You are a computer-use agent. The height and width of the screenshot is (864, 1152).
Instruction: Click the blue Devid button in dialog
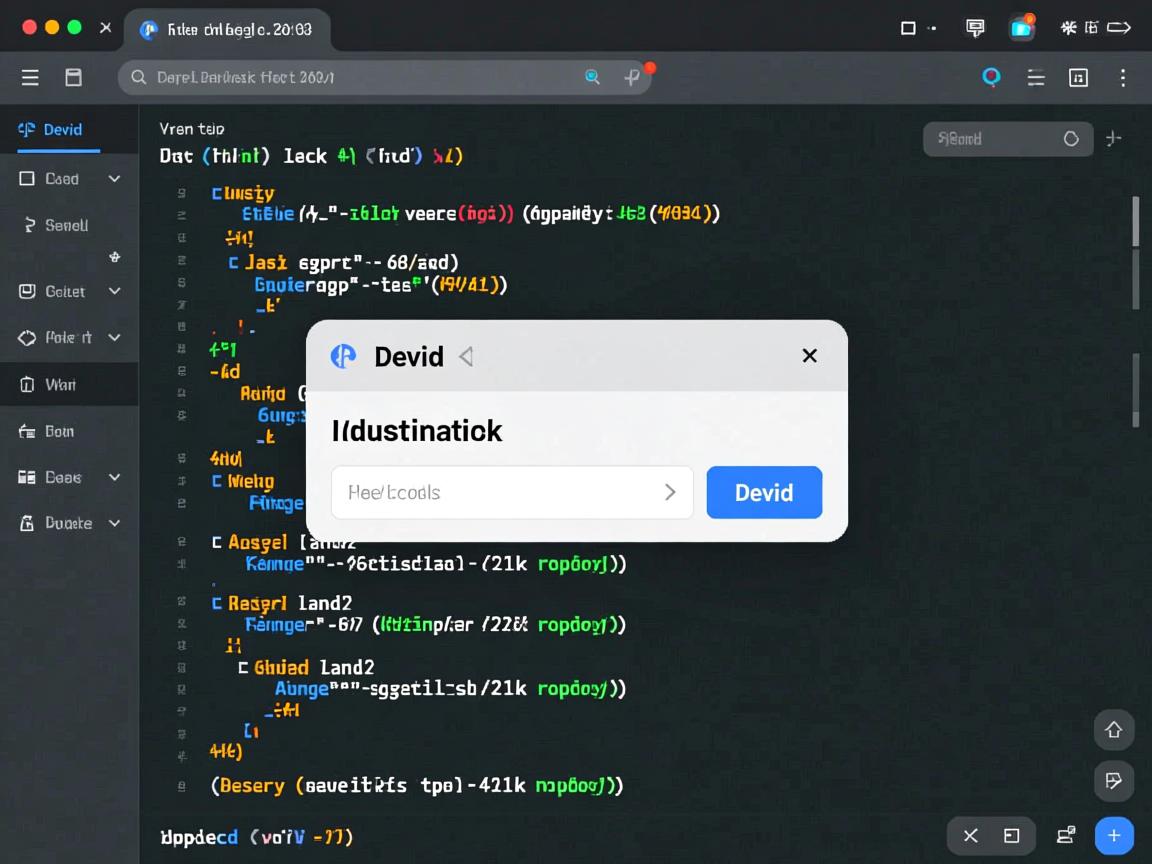coord(764,492)
